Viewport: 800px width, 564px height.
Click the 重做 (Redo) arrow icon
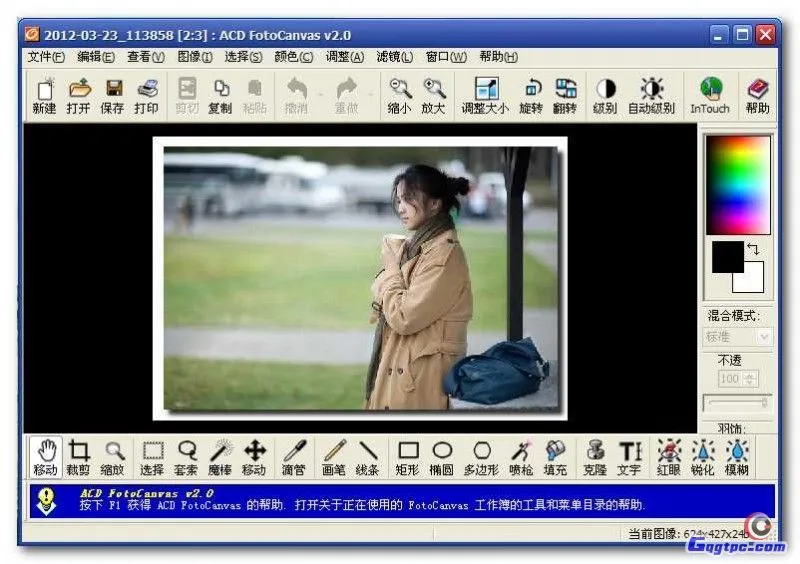(346, 95)
